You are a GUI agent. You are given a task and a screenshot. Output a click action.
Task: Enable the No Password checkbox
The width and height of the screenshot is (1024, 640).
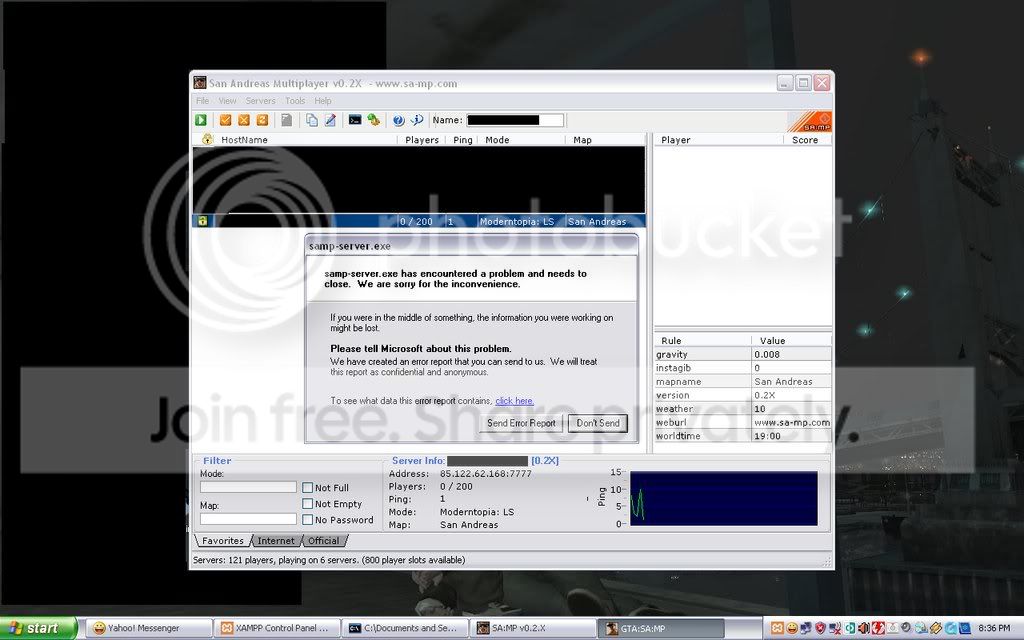308,519
